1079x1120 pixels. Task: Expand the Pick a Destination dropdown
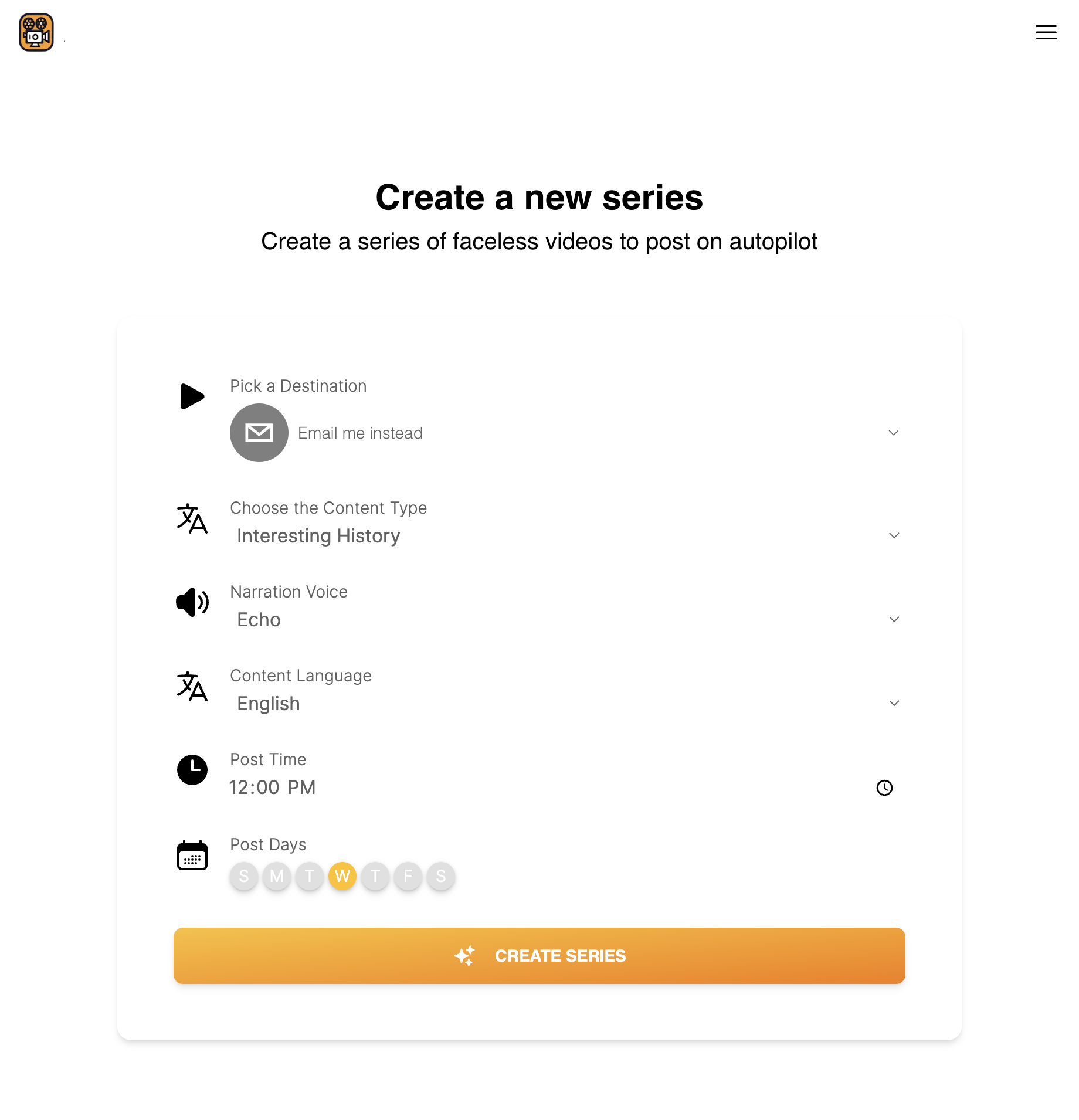point(893,433)
